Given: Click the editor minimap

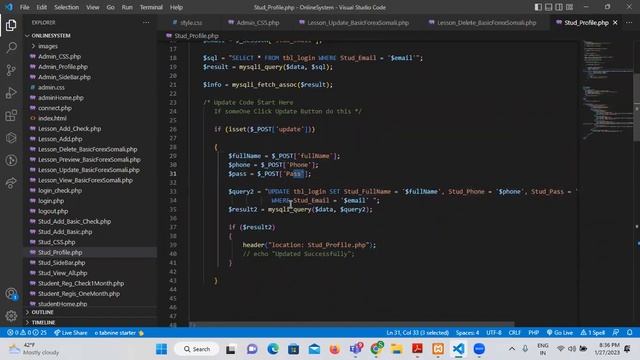Looking at the screenshot, I should click(607, 90).
